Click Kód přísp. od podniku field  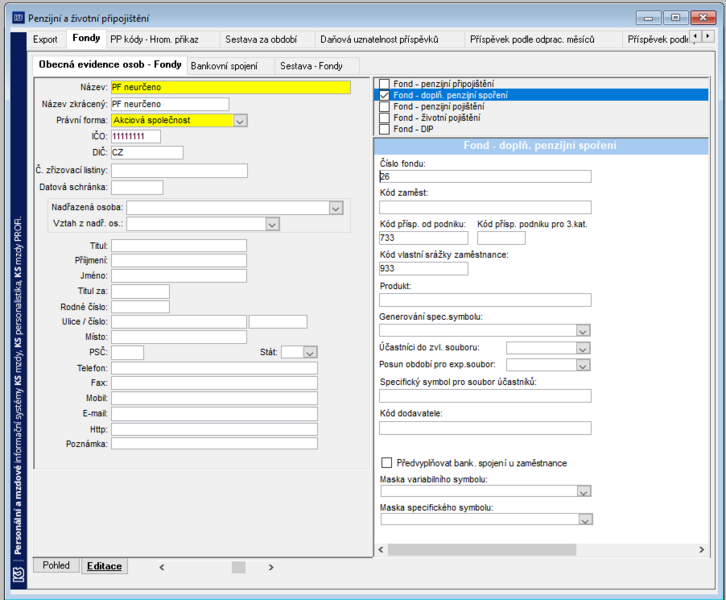point(423,238)
